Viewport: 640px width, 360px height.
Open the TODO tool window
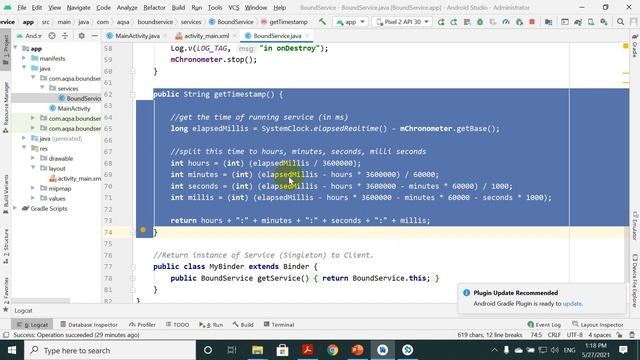[x=177, y=325]
